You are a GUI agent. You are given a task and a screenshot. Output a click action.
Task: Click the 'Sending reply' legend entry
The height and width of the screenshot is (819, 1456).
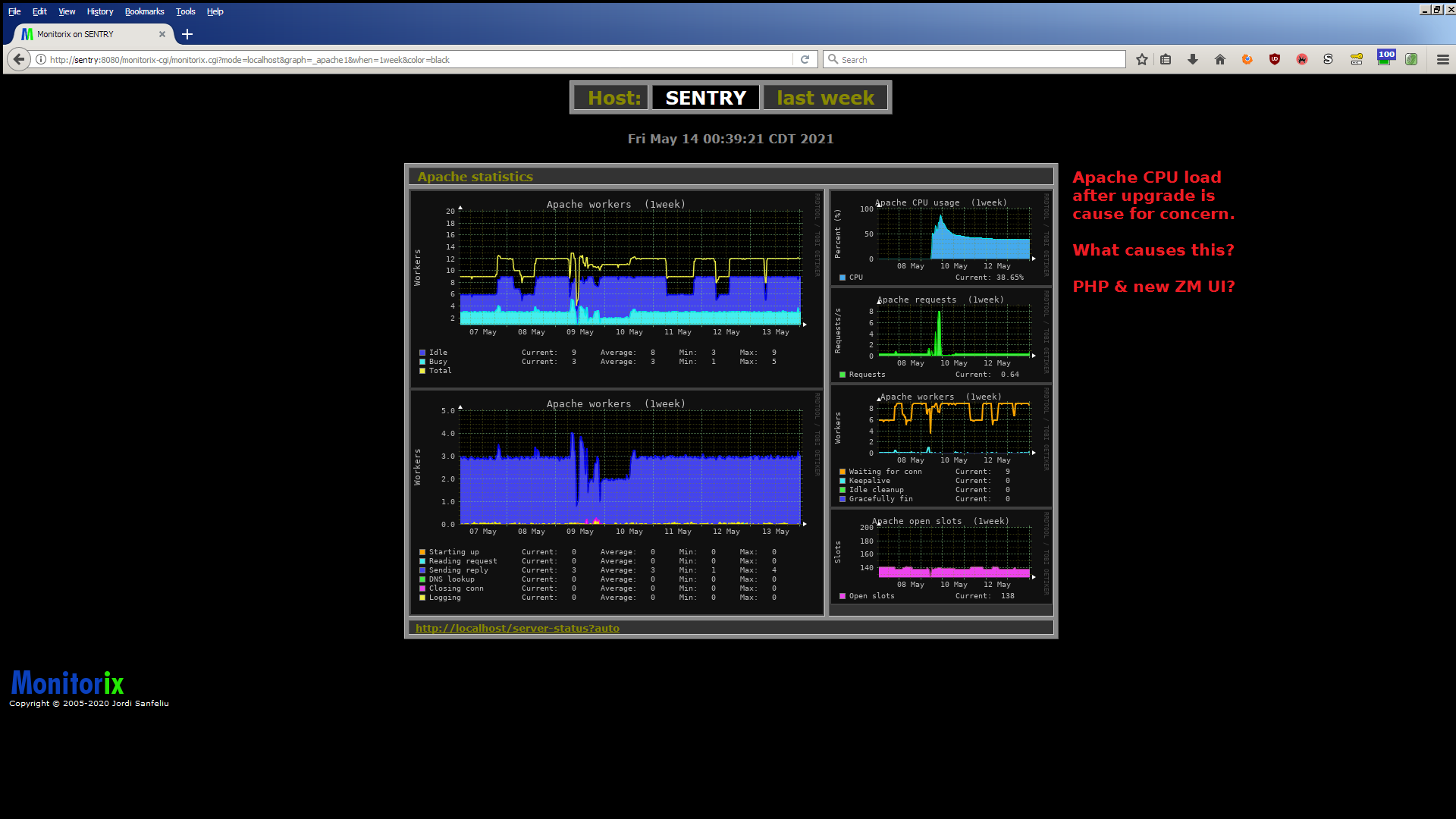click(x=458, y=570)
